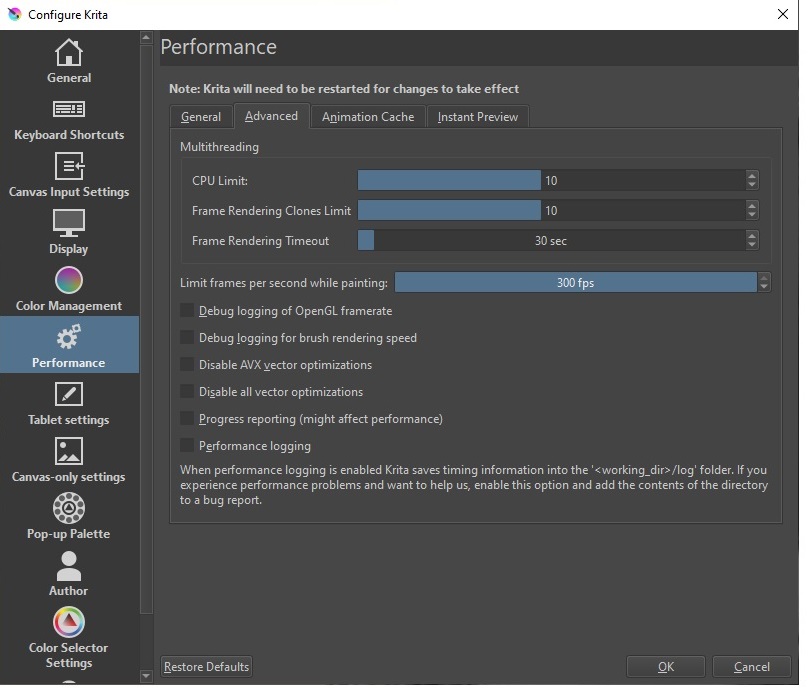Screen dimensions: 810x693
Task: Enable Debug logging of OpenGL framerate
Action: [187, 311]
